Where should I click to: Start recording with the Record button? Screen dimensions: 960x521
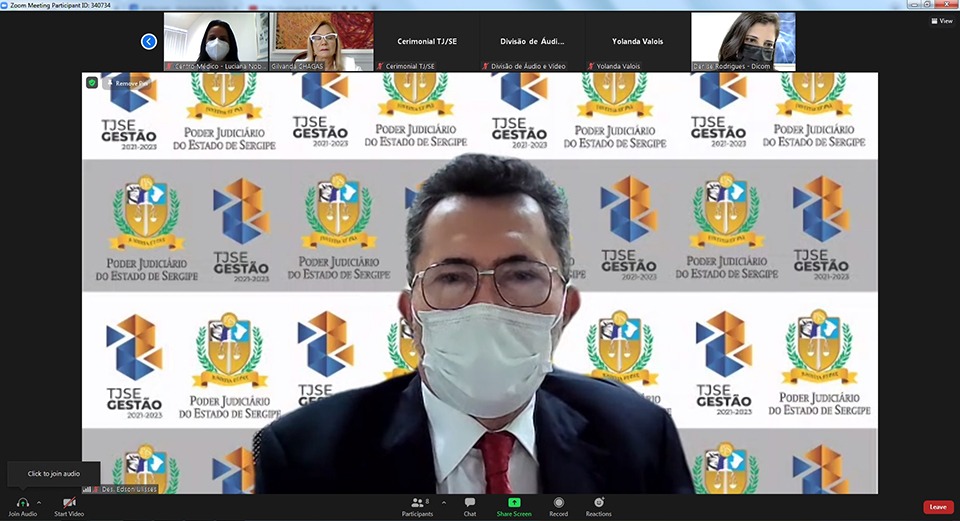coord(558,503)
